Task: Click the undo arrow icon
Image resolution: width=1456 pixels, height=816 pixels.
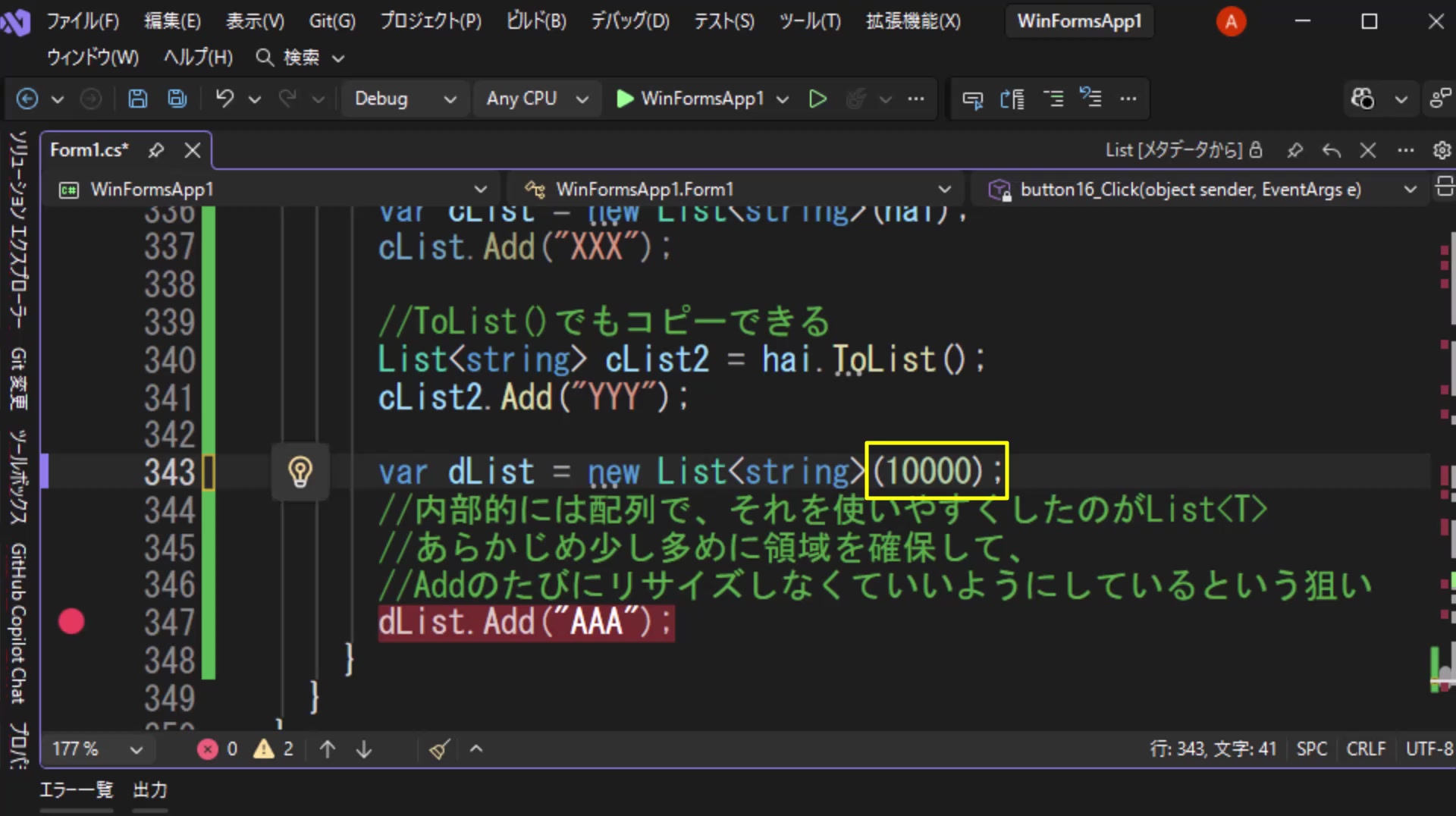Action: pos(224,99)
